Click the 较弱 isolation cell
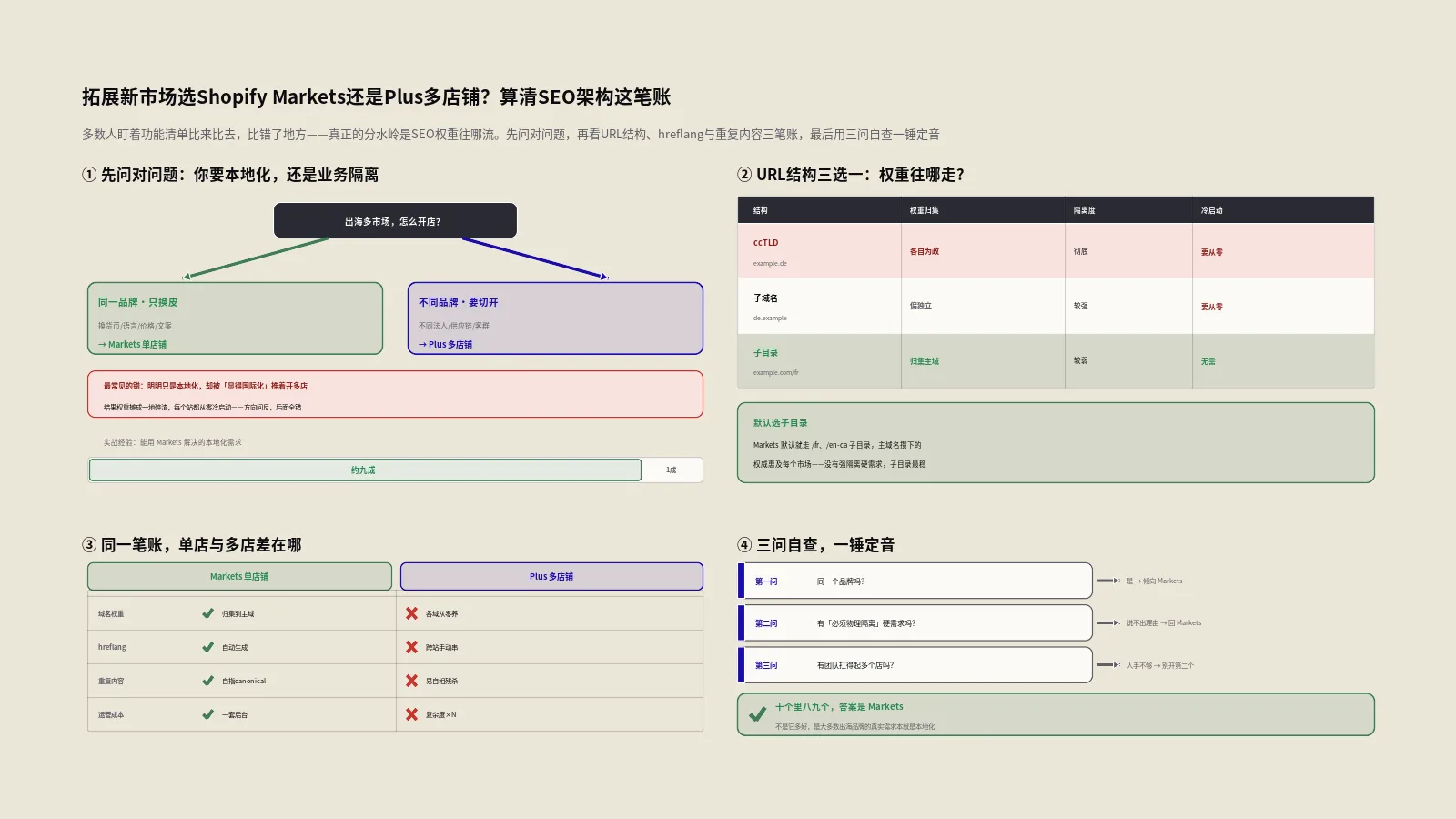 click(x=1081, y=360)
